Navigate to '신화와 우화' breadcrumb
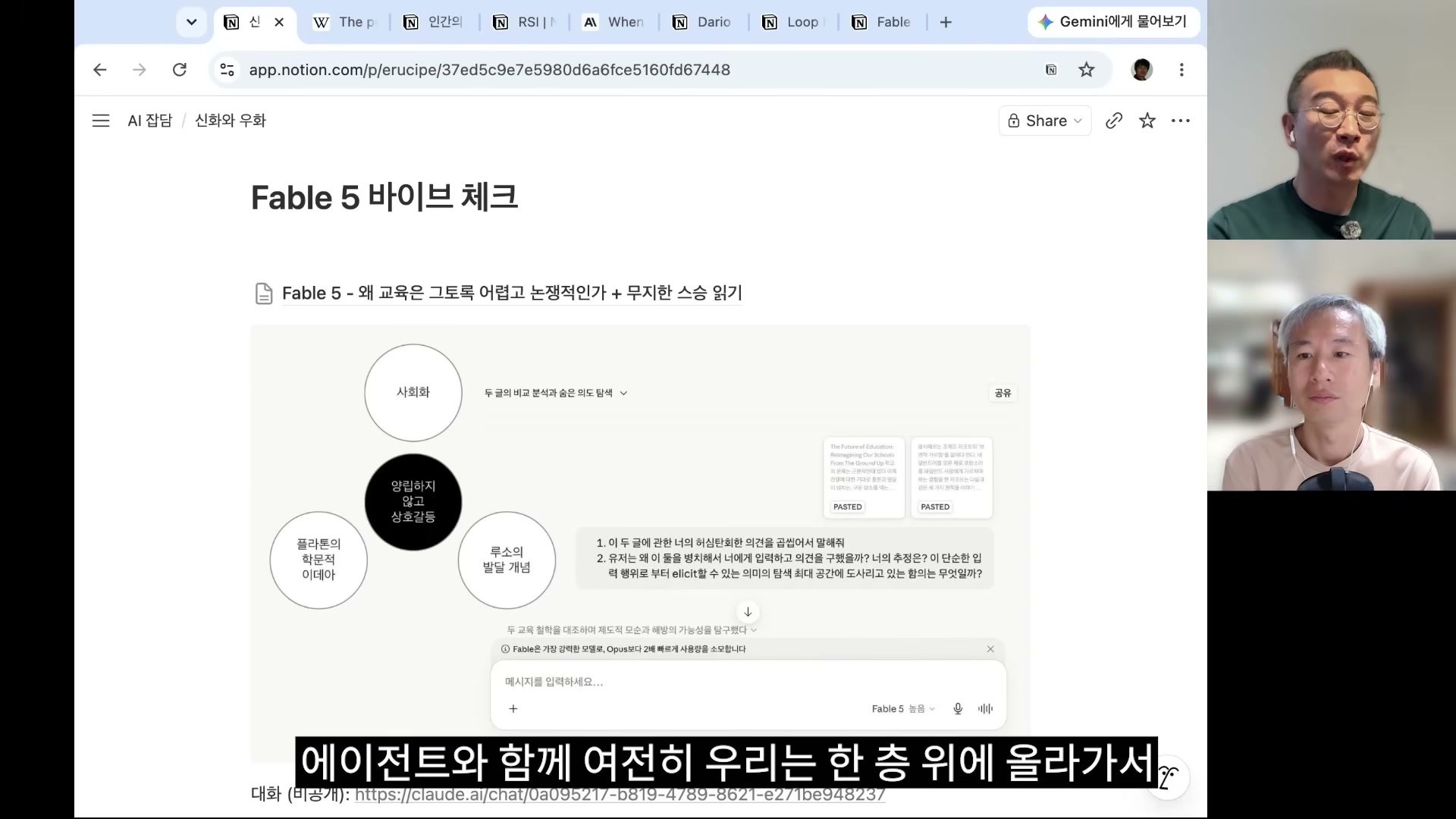1456x819 pixels. (x=231, y=121)
